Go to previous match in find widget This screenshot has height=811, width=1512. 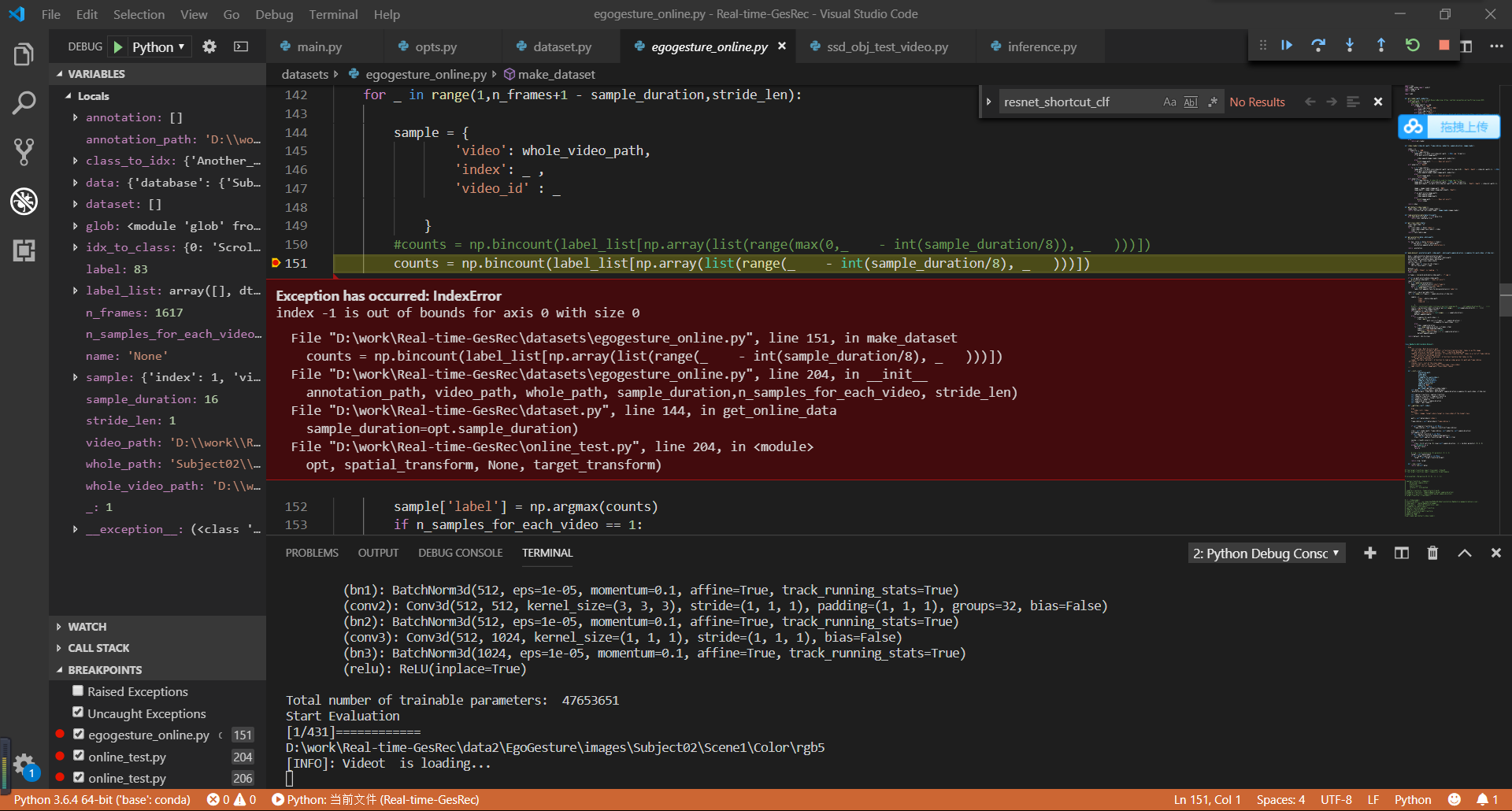click(1310, 102)
